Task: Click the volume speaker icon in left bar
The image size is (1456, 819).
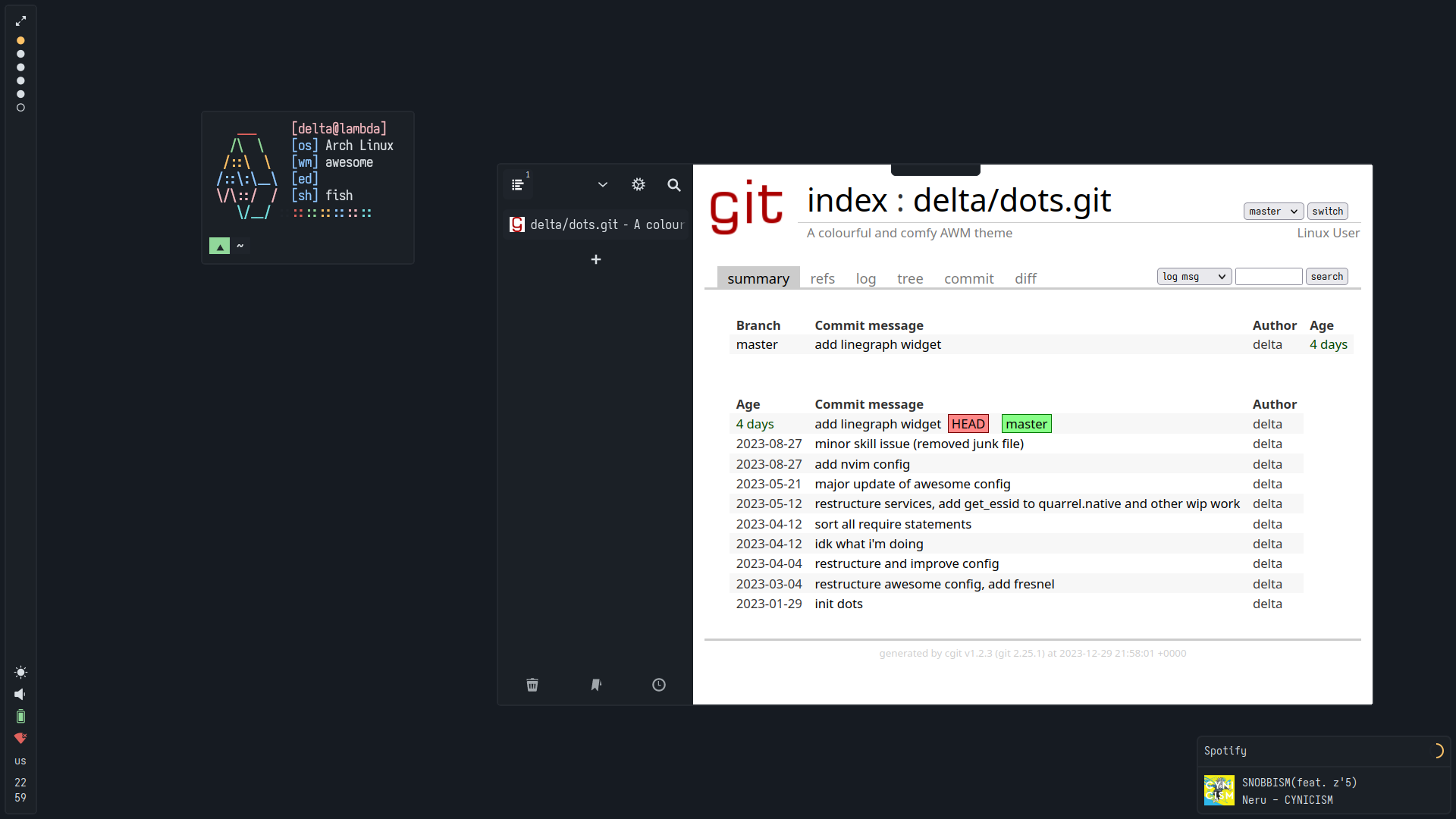Action: [20, 694]
